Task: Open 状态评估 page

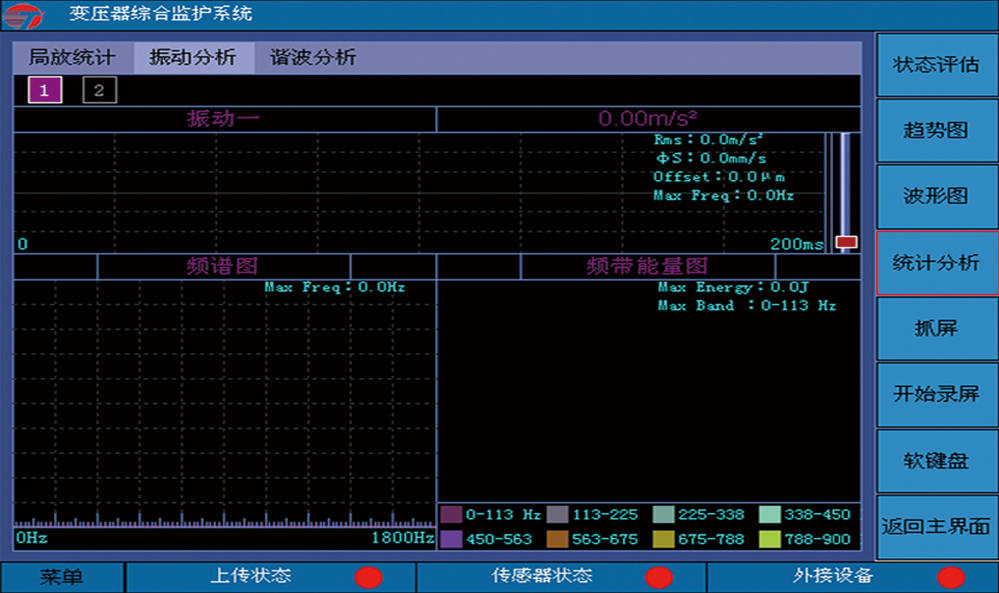Action: tap(936, 65)
